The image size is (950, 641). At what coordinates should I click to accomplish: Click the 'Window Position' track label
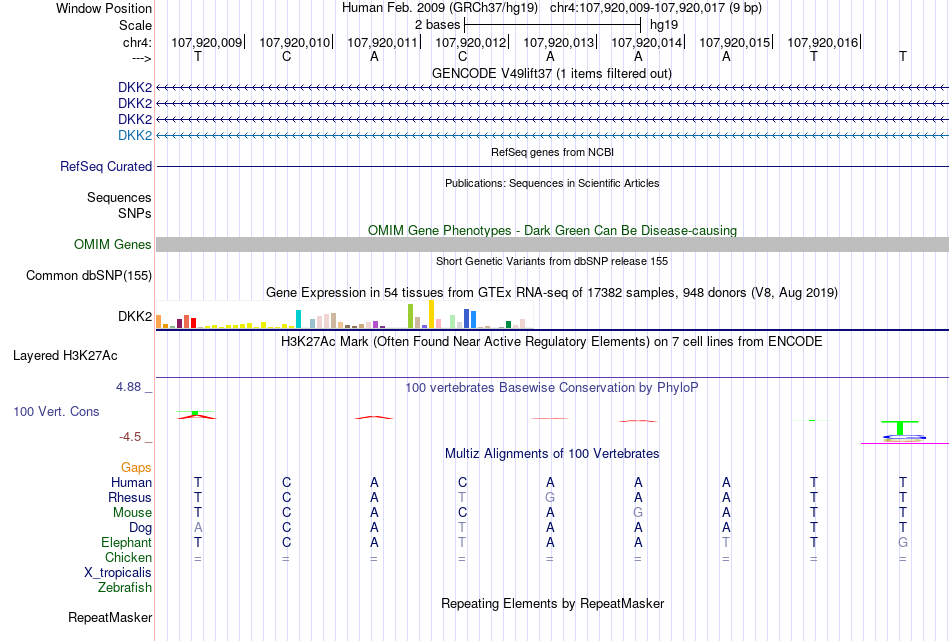click(x=104, y=8)
